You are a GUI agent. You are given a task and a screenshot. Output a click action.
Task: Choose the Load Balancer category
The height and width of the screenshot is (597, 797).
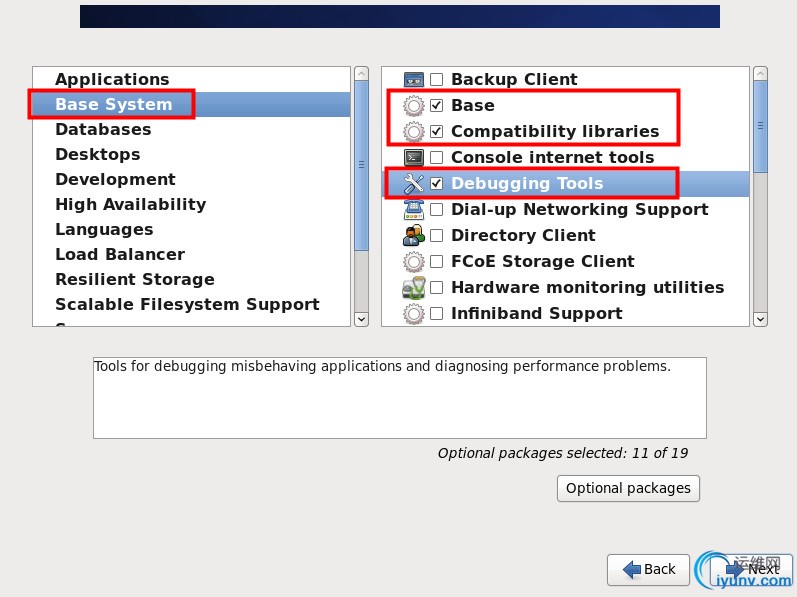click(192, 254)
